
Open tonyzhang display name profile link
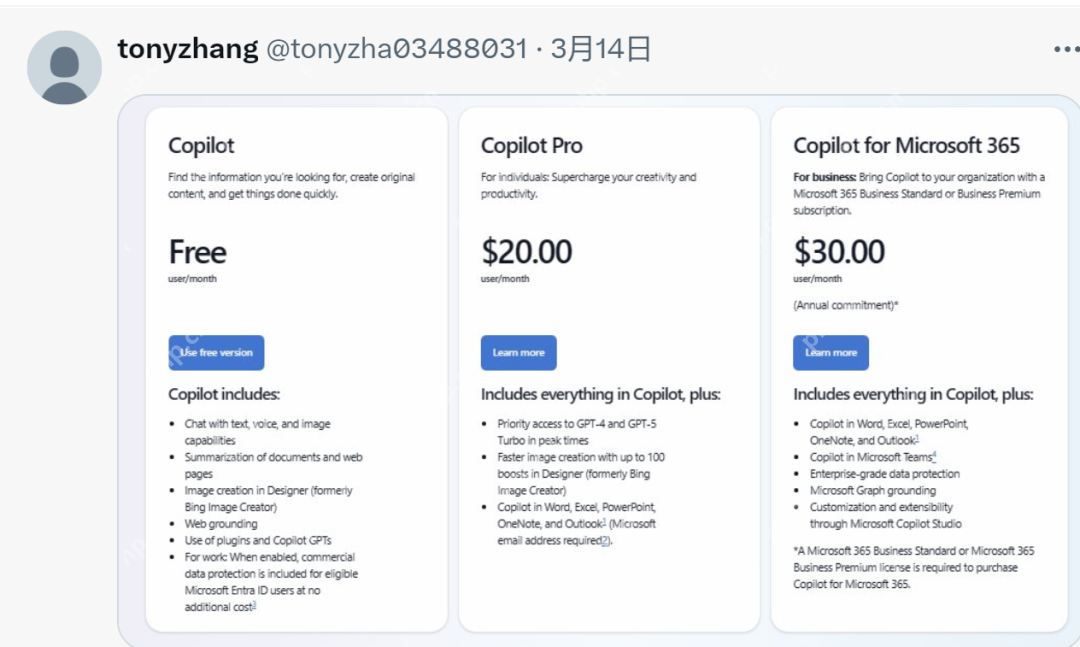click(188, 49)
